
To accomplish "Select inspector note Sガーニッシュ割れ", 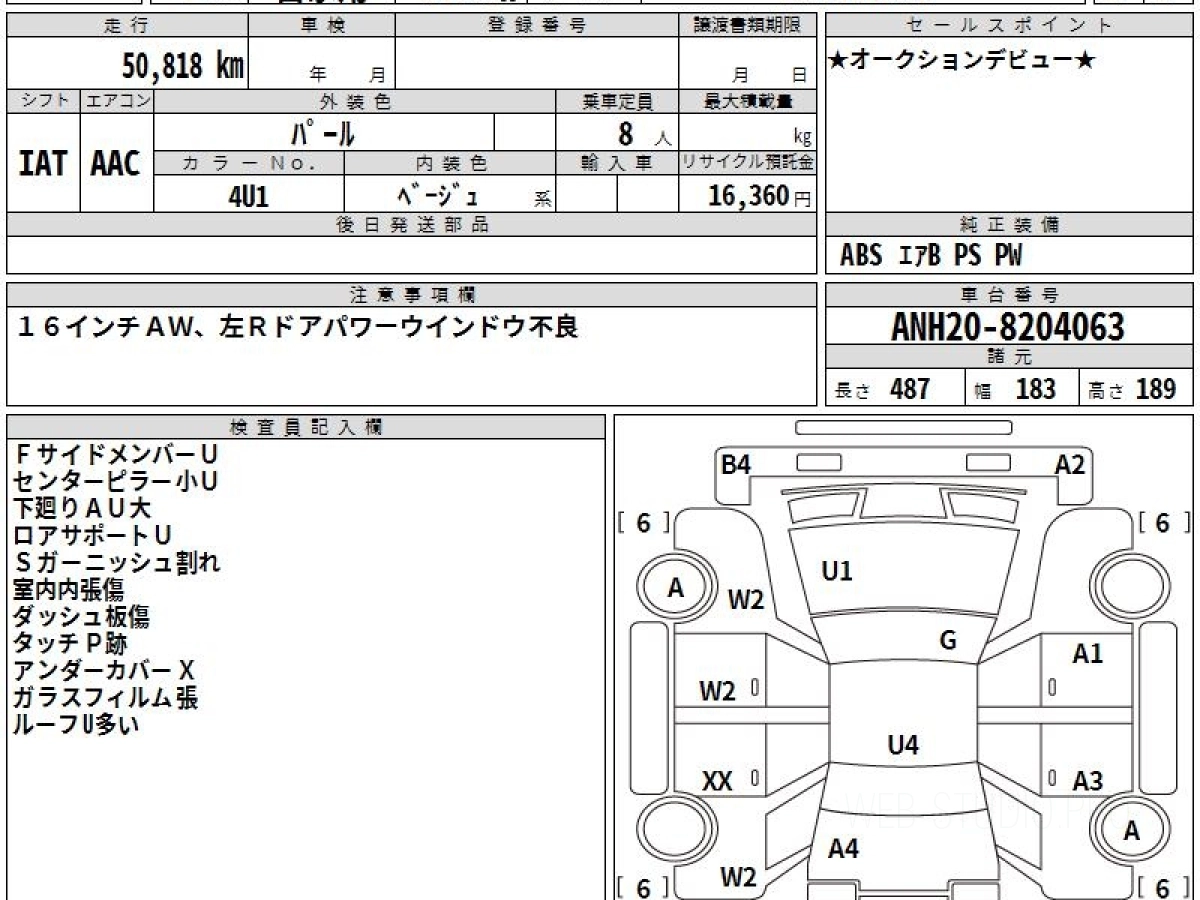I will (117, 562).
